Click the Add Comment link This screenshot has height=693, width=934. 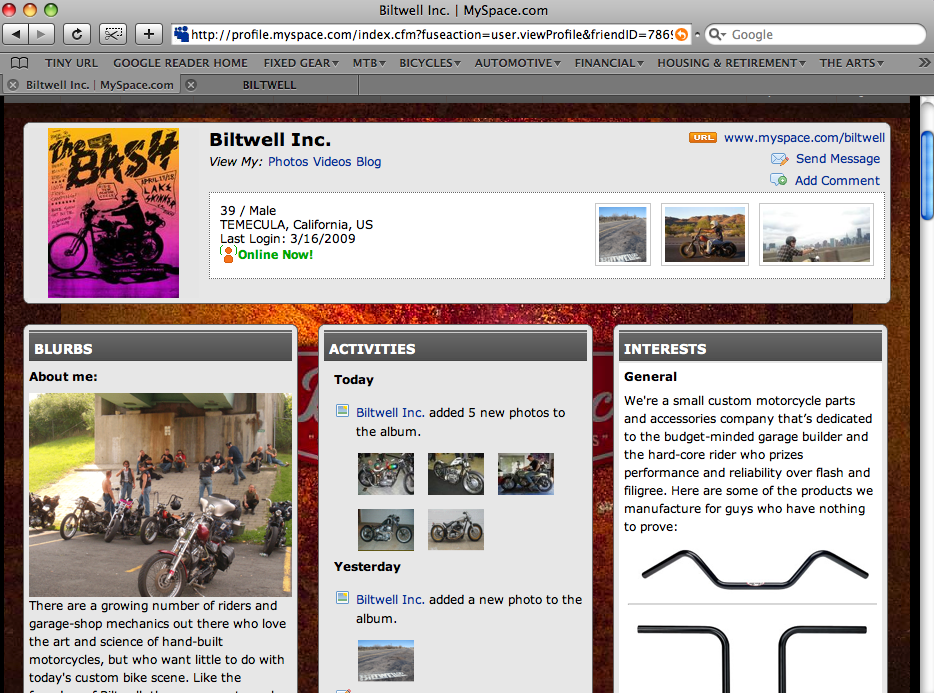(x=837, y=181)
